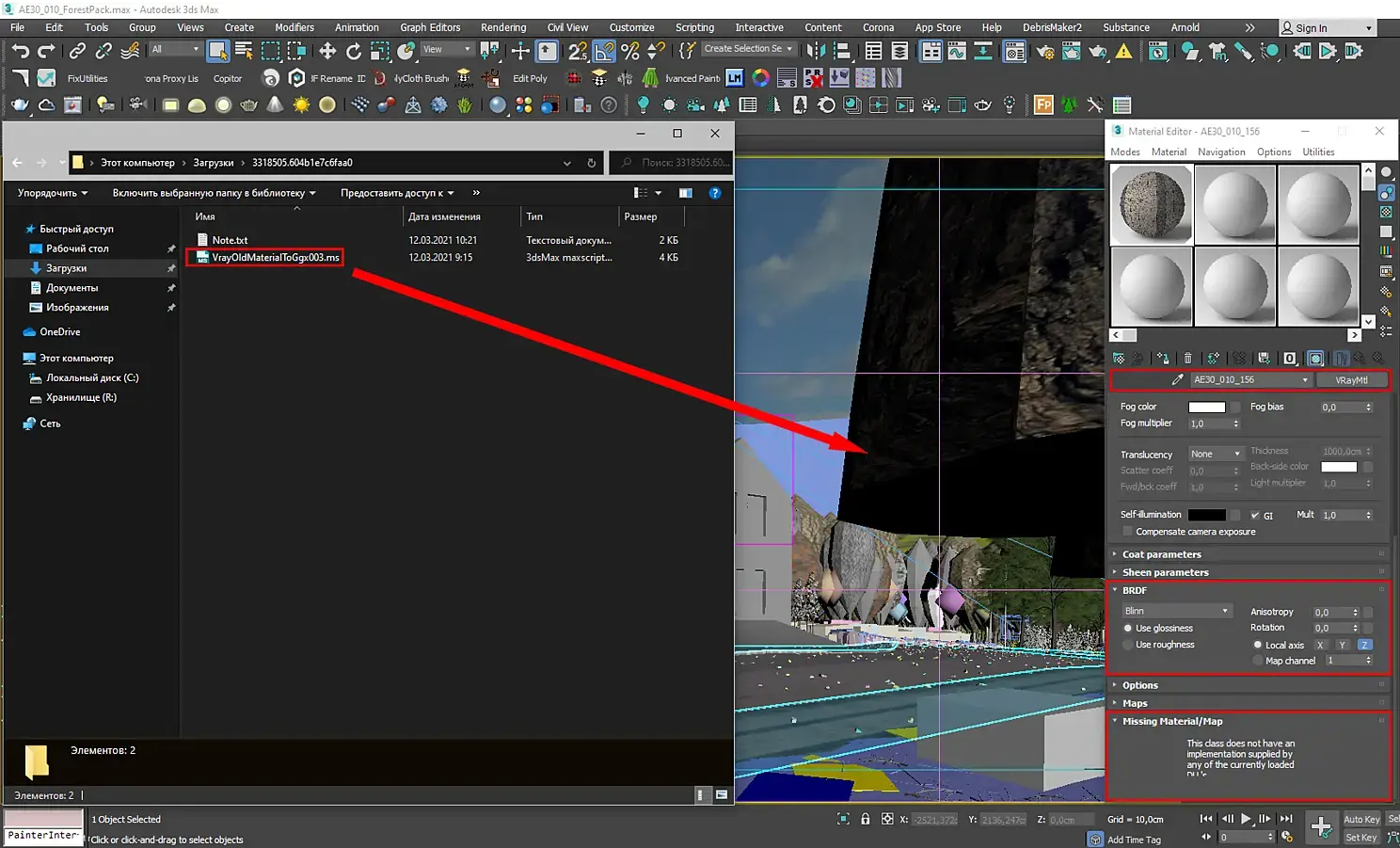
Task: Click the VRayMtl material type button
Action: [x=1351, y=380]
